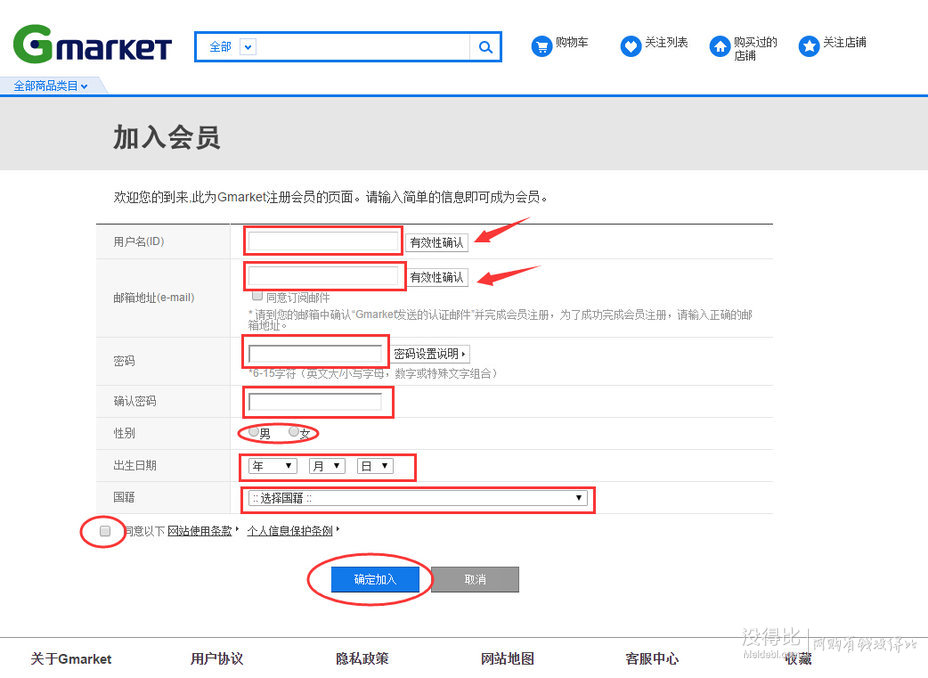Click the 密码 password input field
The width and height of the screenshot is (928, 678).
(x=315, y=354)
